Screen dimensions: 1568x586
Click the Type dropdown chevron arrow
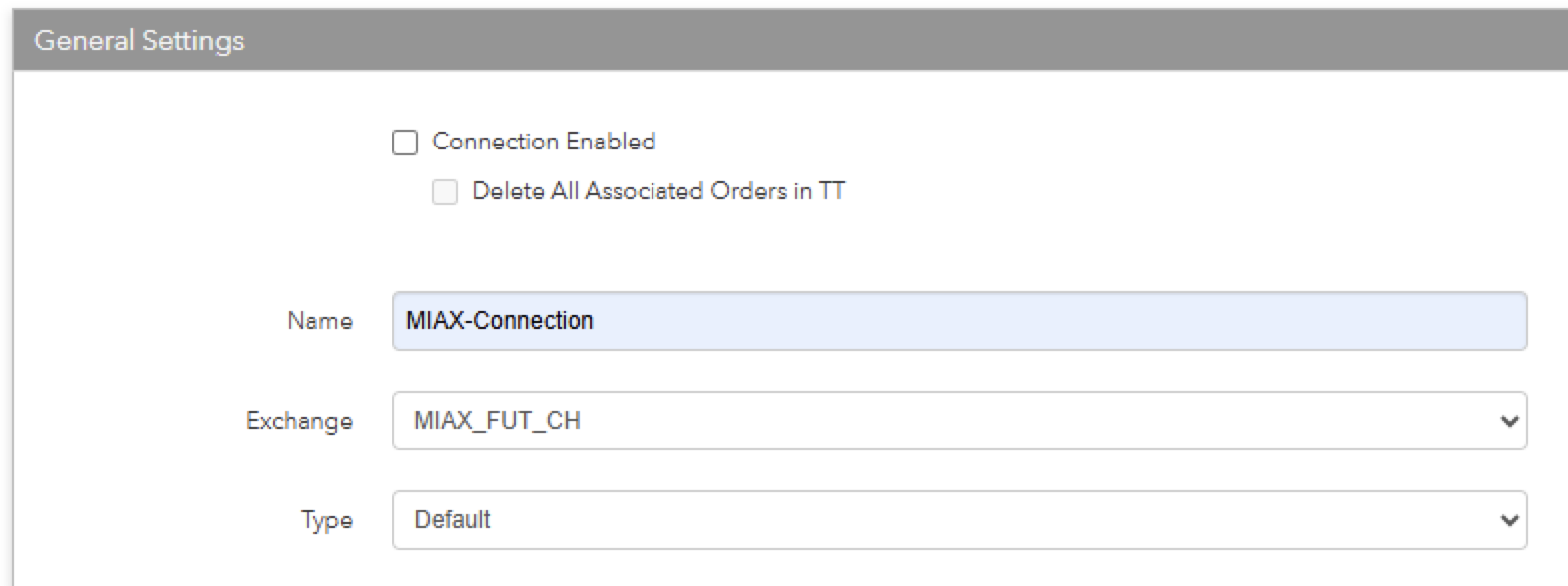coord(1509,521)
